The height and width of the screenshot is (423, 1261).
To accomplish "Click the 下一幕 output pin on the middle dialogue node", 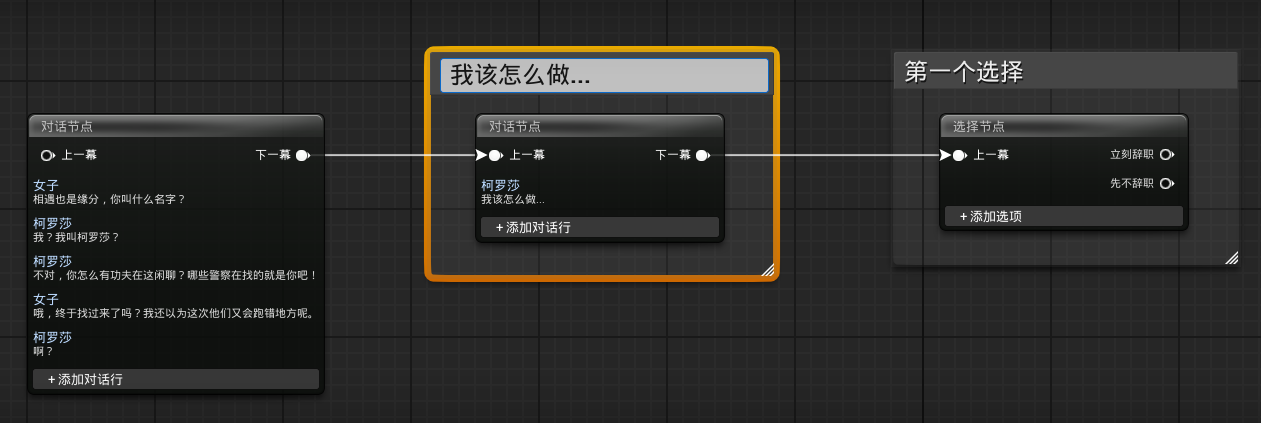I will (702, 155).
